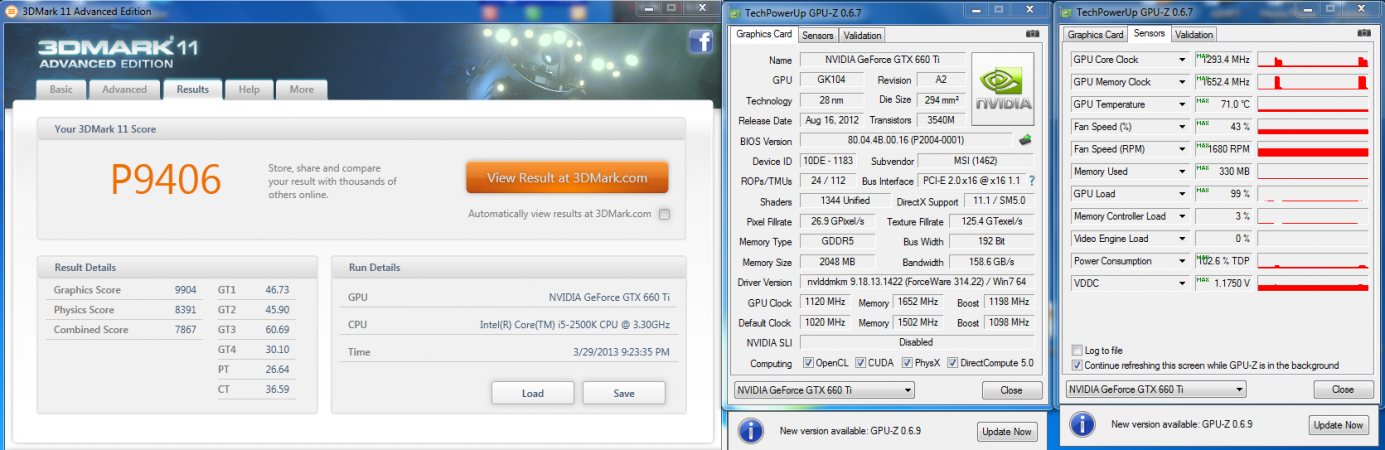This screenshot has width=1385, height=450.
Task: Click the screenshot camera icon in the Sensors GPU-Z window
Action: [x=1364, y=33]
